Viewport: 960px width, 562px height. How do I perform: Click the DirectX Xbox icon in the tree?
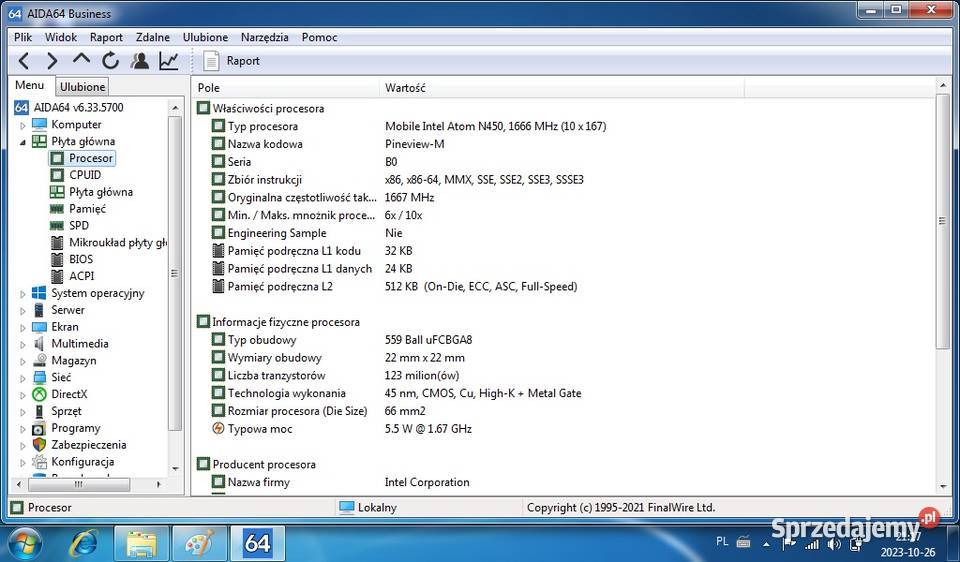39,394
